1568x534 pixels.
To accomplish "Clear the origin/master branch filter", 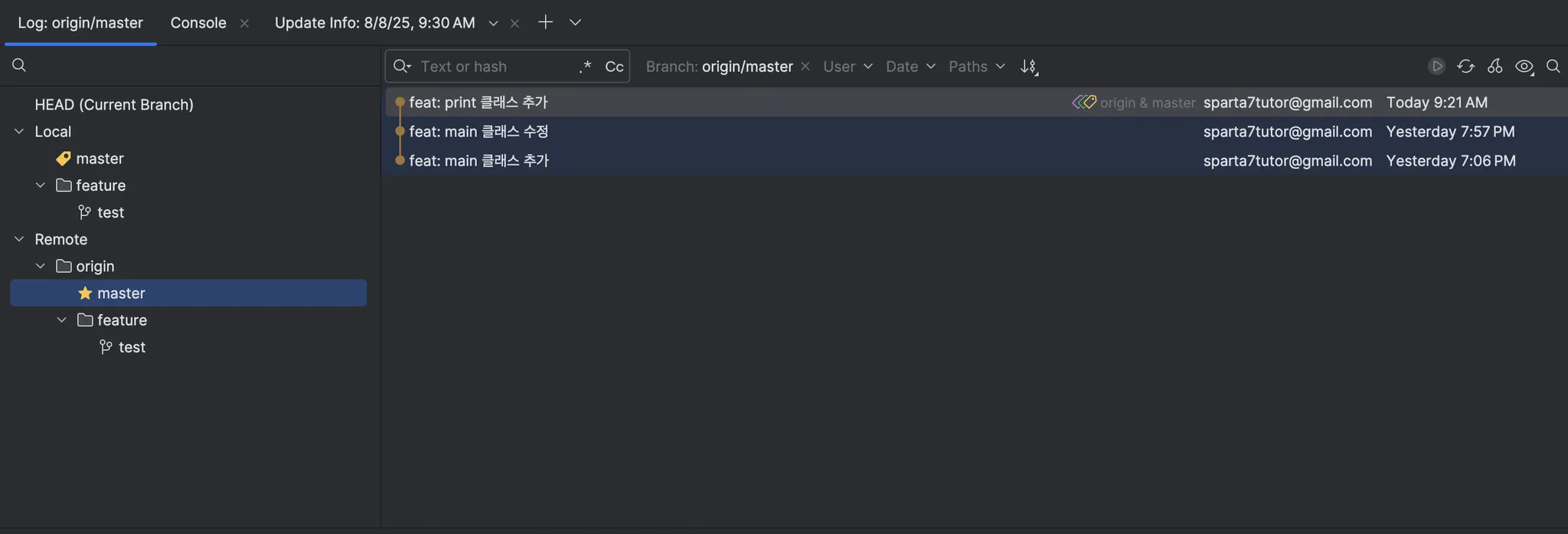I will point(805,67).
